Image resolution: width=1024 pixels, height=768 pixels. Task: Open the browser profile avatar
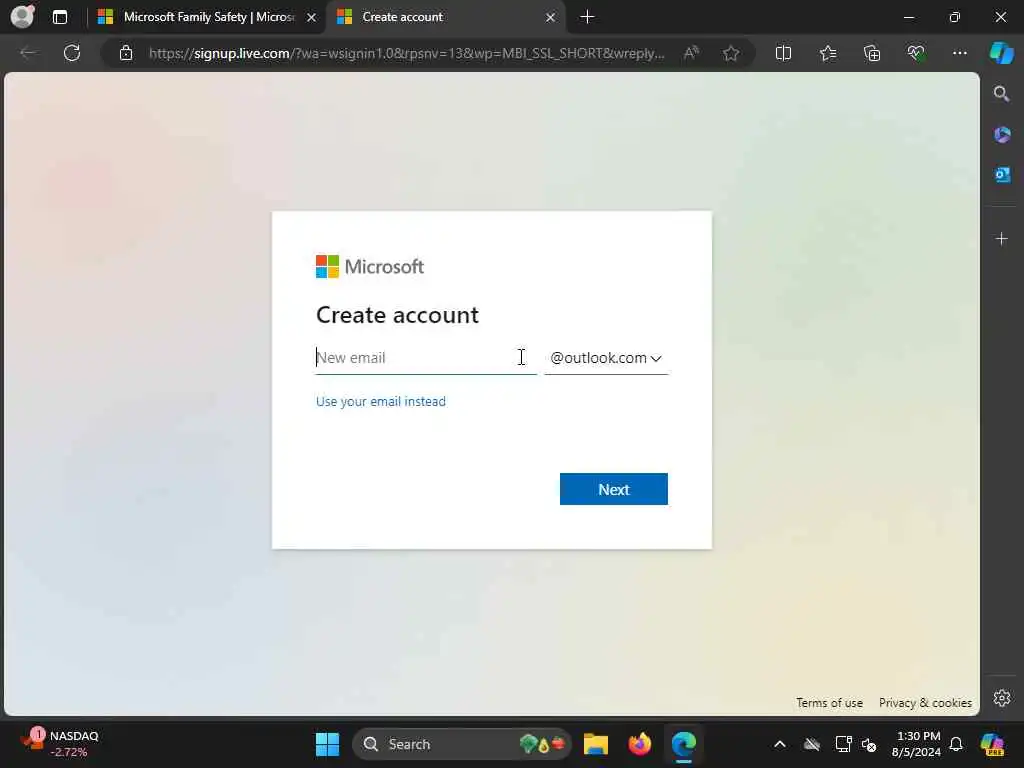coord(22,17)
